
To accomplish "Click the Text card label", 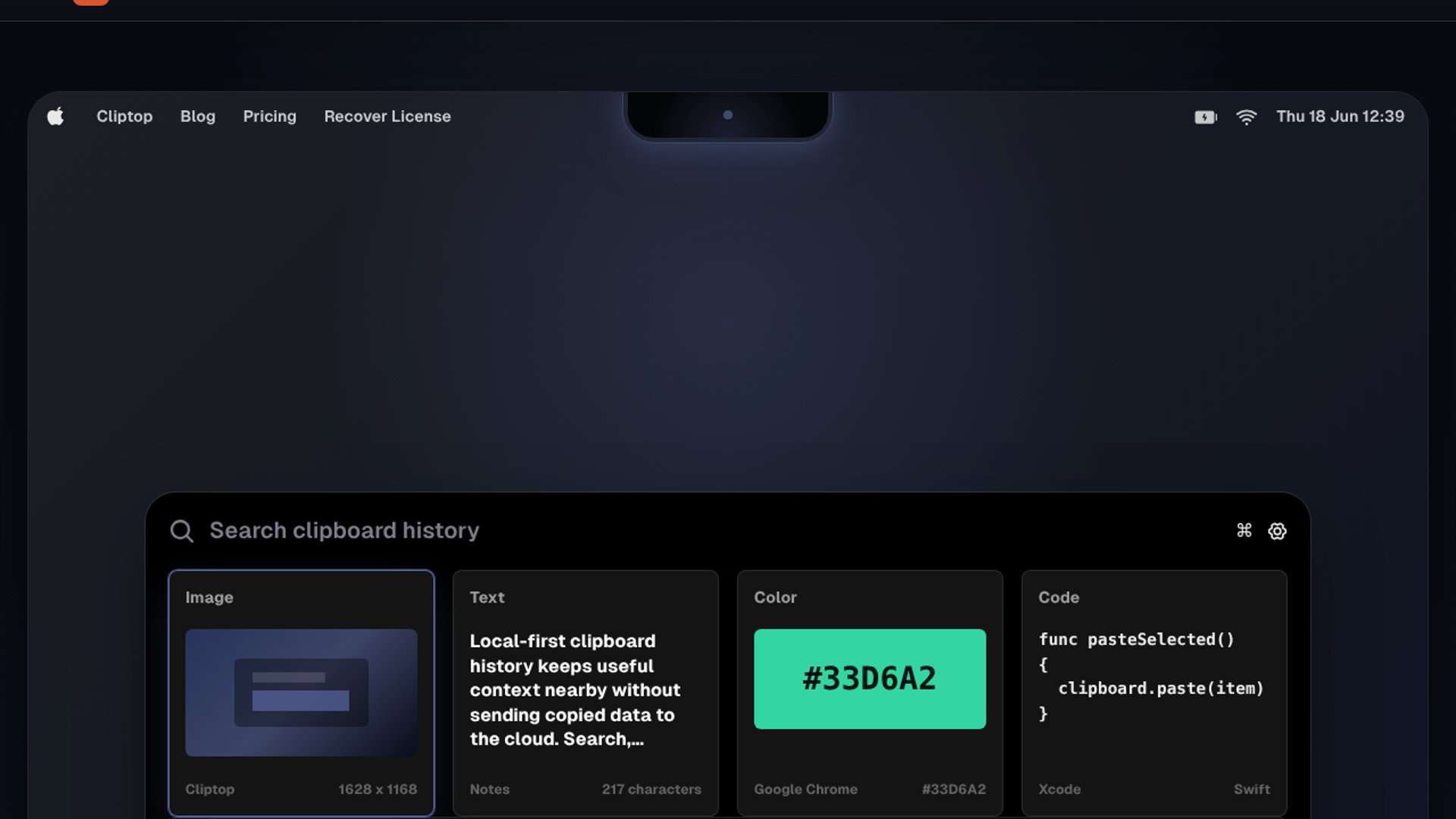I will tap(487, 598).
